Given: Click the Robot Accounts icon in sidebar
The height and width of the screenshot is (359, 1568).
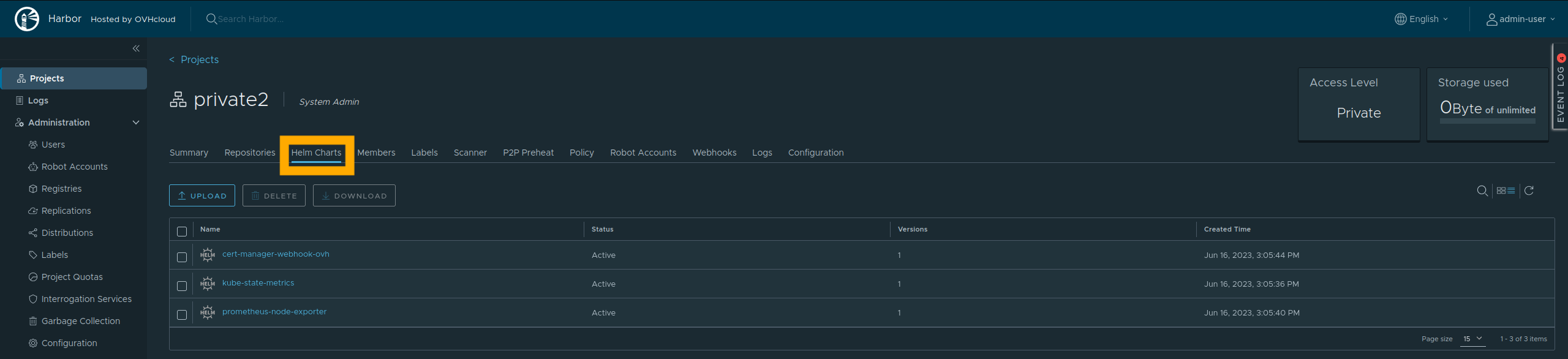Looking at the screenshot, I should pyautogui.click(x=33, y=167).
